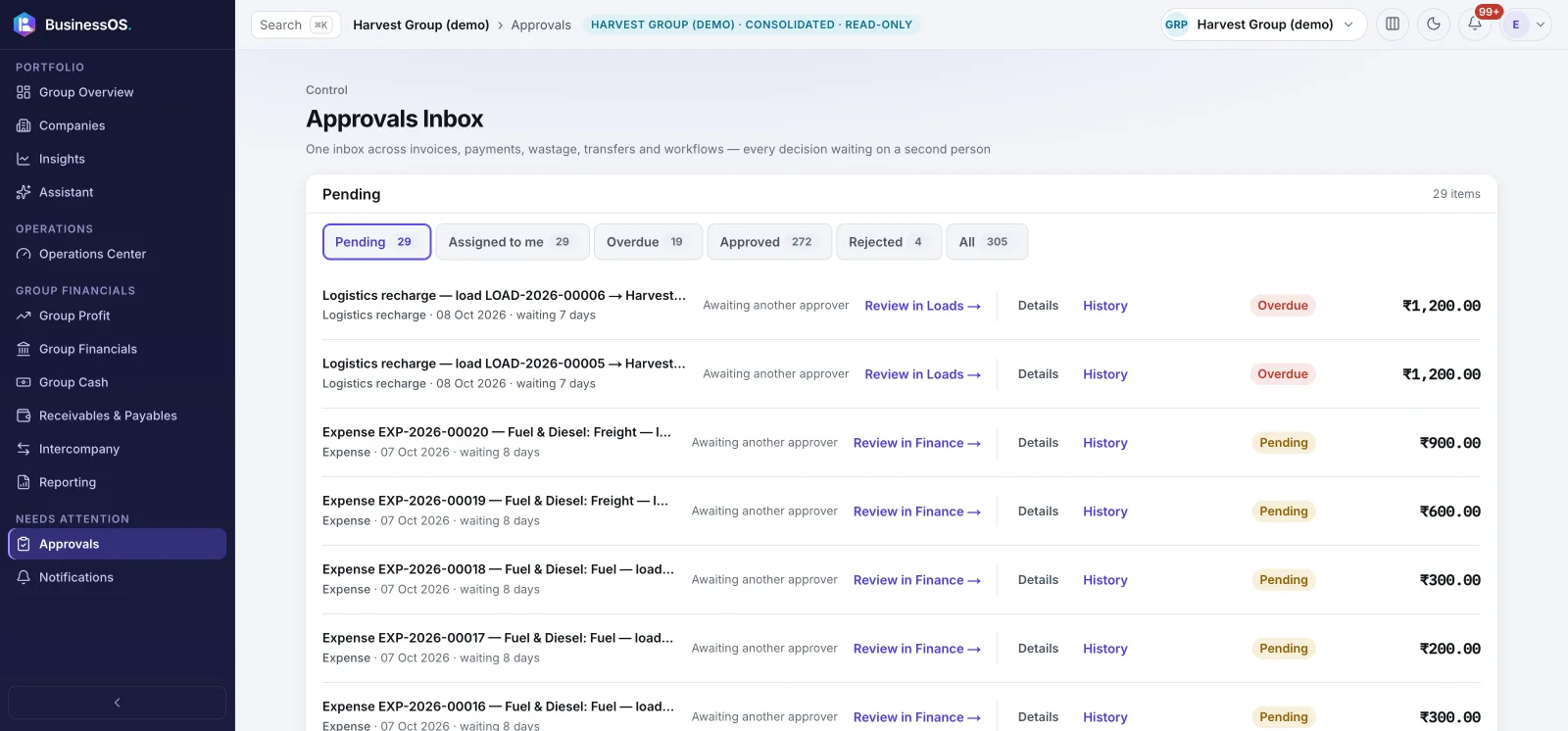Screen dimensions: 1568x731
Task: Click Review in Loads for LOAD-2026-00006
Action: point(922,306)
